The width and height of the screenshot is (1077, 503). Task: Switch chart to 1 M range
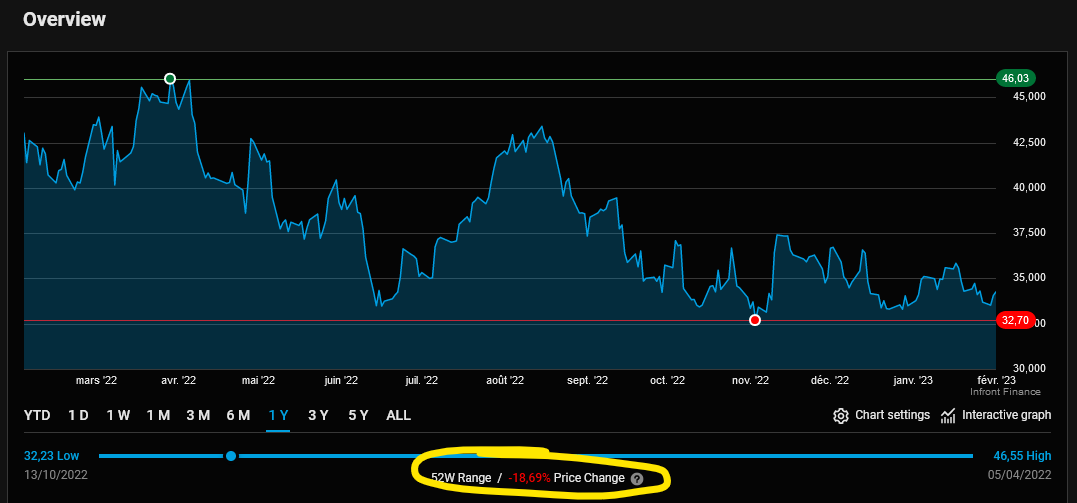[158, 415]
